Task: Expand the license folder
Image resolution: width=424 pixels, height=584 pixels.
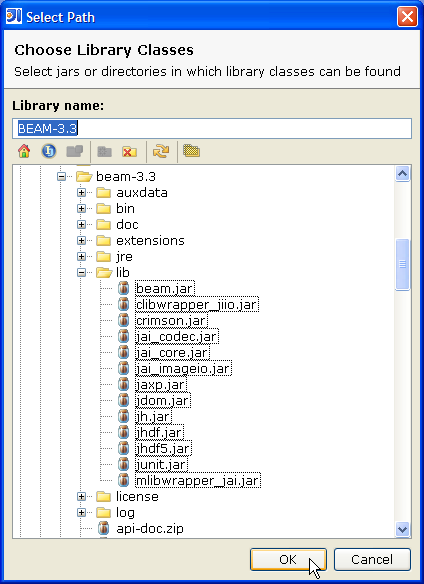Action: pyautogui.click(x=82, y=496)
